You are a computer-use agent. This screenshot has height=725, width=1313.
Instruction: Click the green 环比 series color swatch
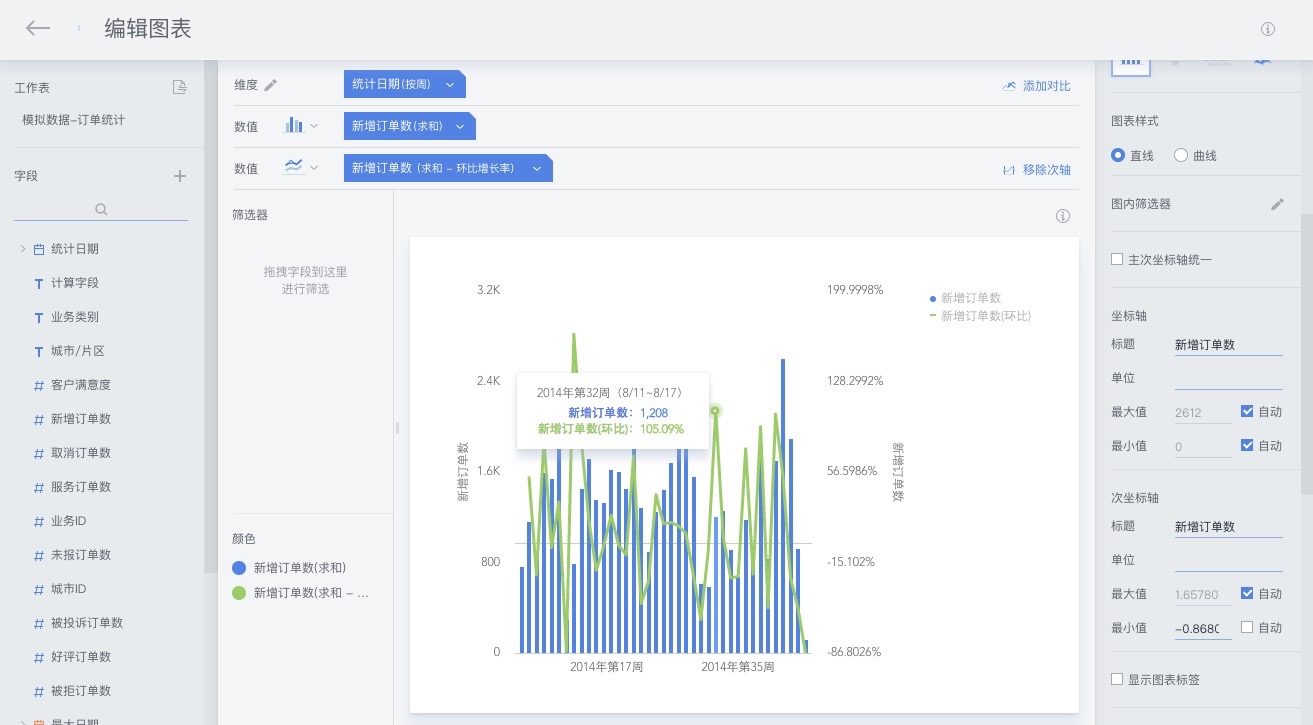(239, 593)
